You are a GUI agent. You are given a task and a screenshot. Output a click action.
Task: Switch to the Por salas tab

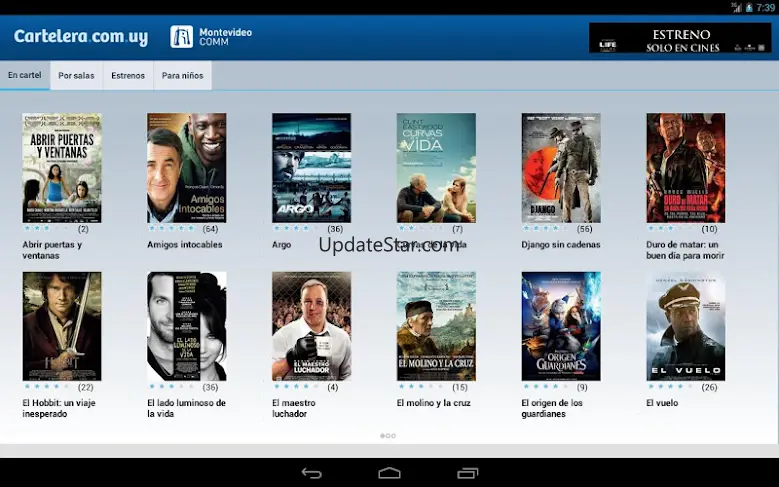tap(76, 75)
